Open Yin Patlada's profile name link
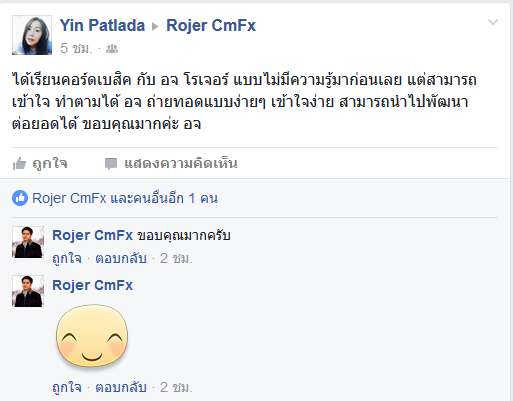This screenshot has height=401, width=513. click(102, 25)
